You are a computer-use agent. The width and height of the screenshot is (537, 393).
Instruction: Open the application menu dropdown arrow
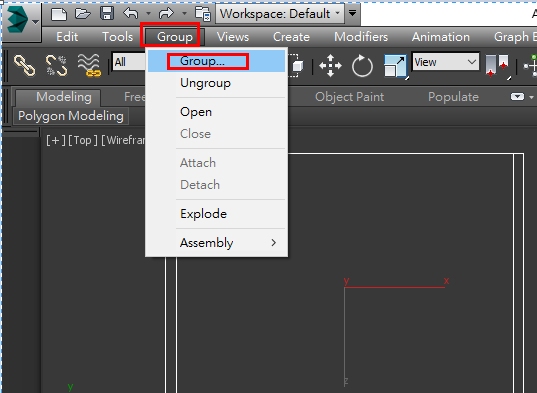(x=35, y=22)
